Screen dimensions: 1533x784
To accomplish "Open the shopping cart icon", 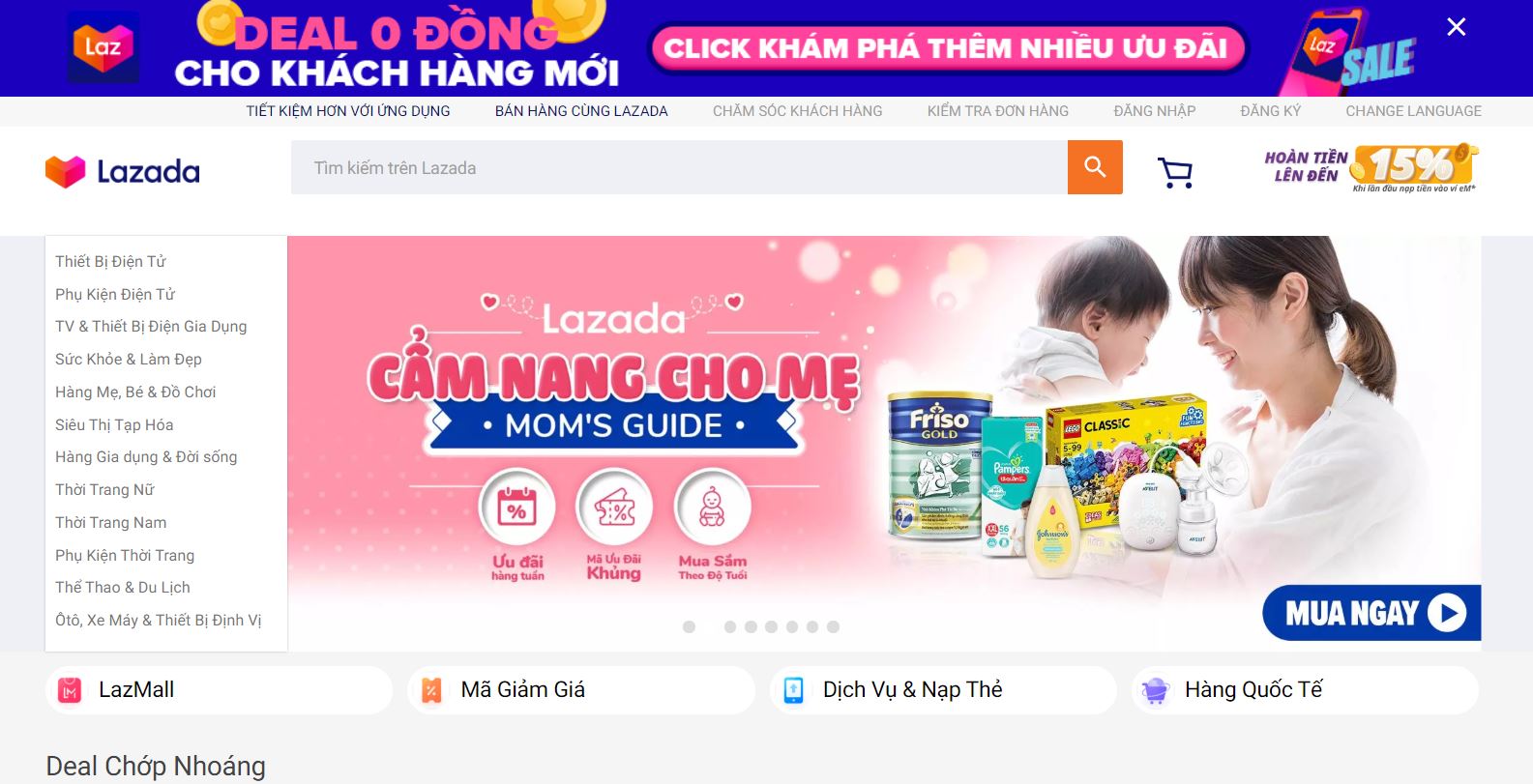I will coord(1175,172).
